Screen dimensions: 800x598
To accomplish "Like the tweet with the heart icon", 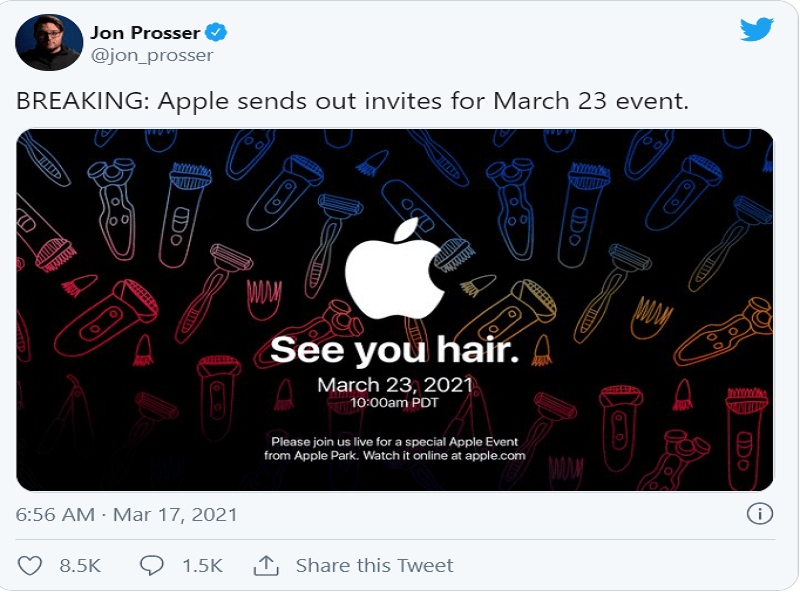I will [x=31, y=565].
